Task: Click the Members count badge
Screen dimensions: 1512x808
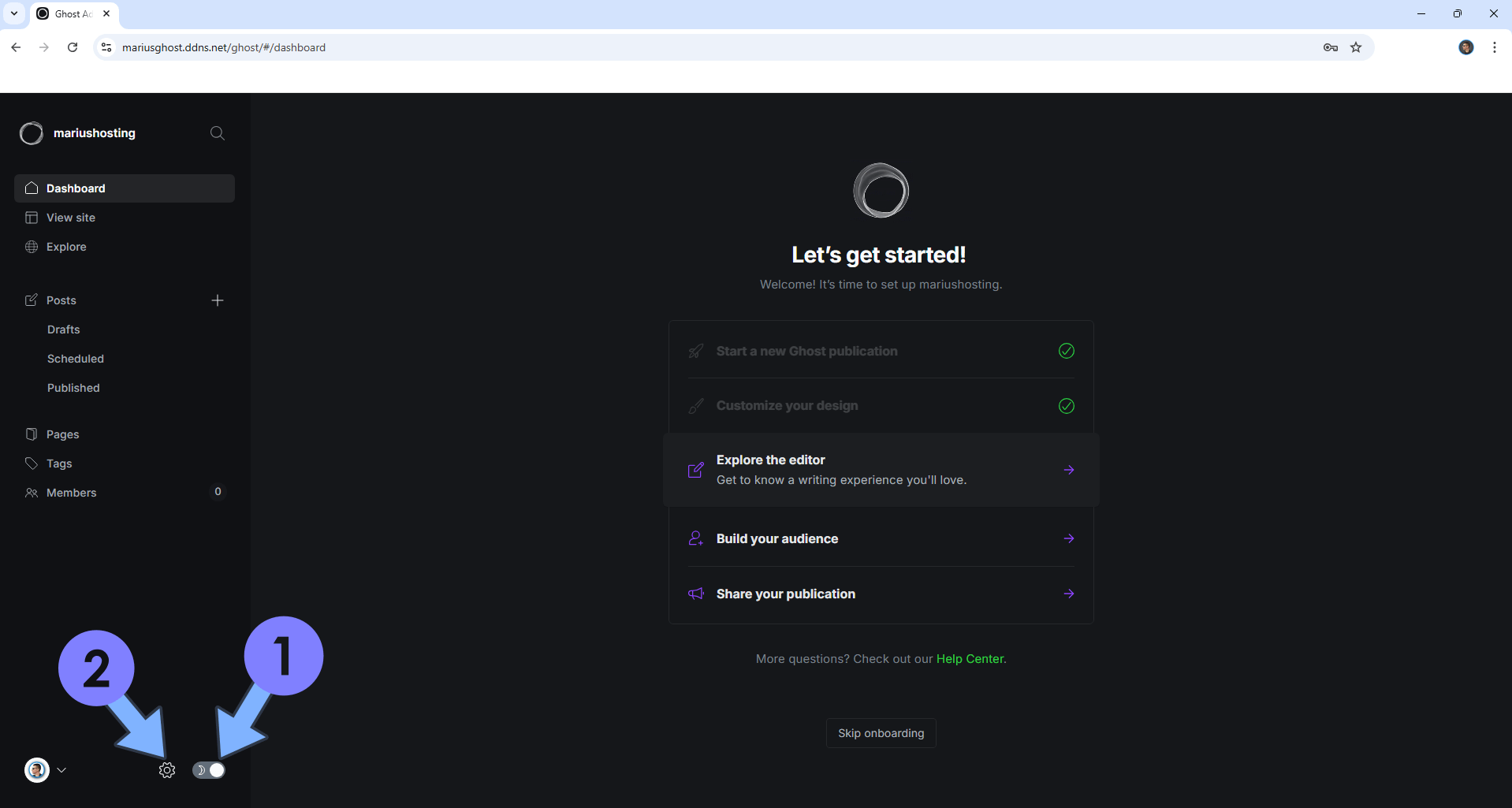Action: 218,492
